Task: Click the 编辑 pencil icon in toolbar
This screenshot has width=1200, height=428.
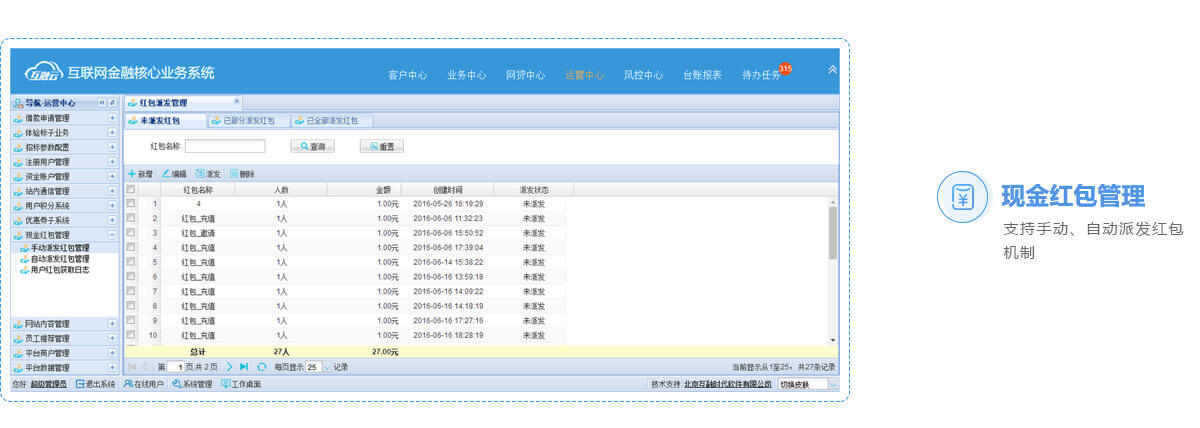Action: (166, 174)
